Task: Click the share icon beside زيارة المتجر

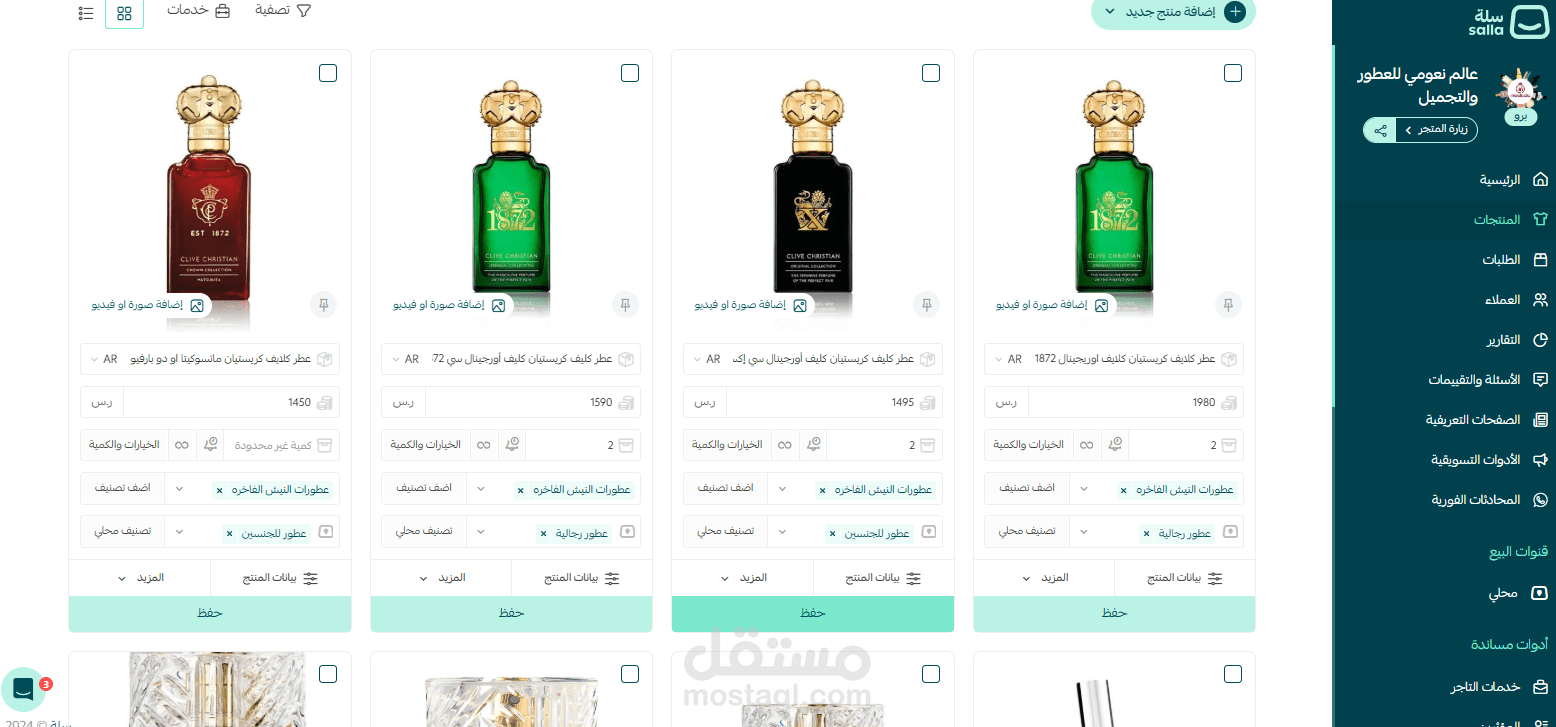Action: 1380,130
